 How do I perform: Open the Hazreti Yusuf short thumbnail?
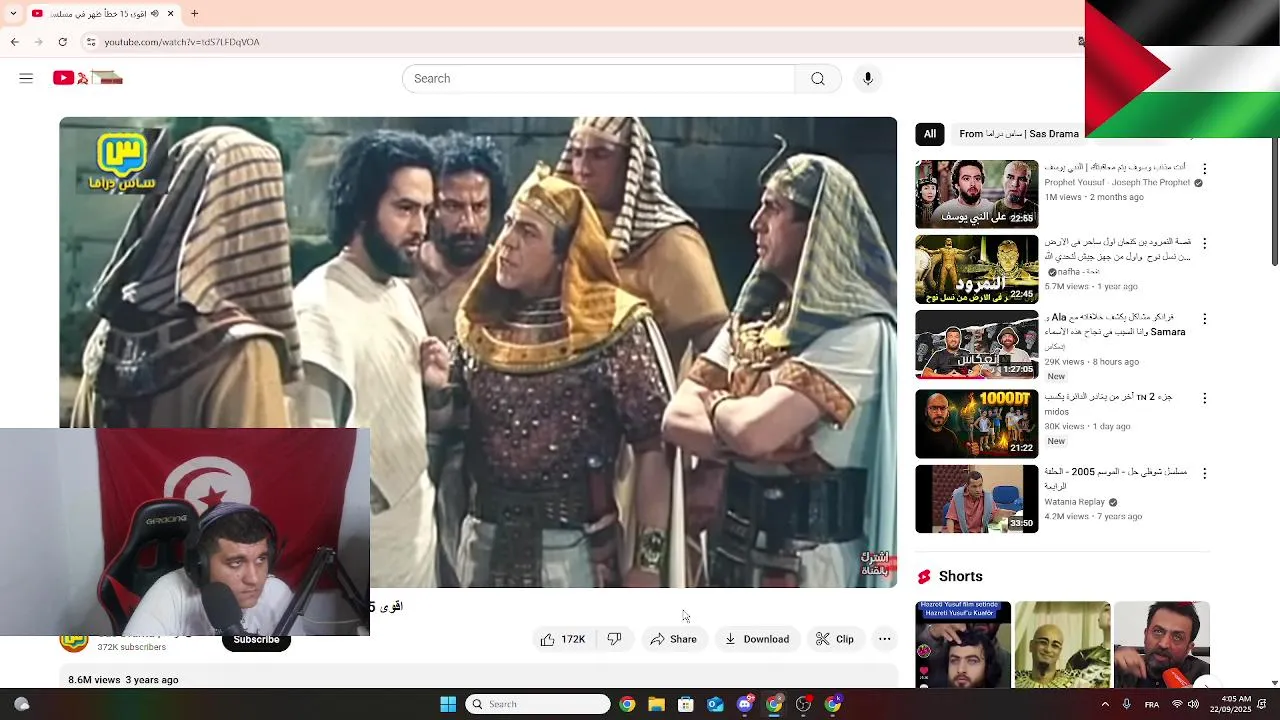(963, 645)
